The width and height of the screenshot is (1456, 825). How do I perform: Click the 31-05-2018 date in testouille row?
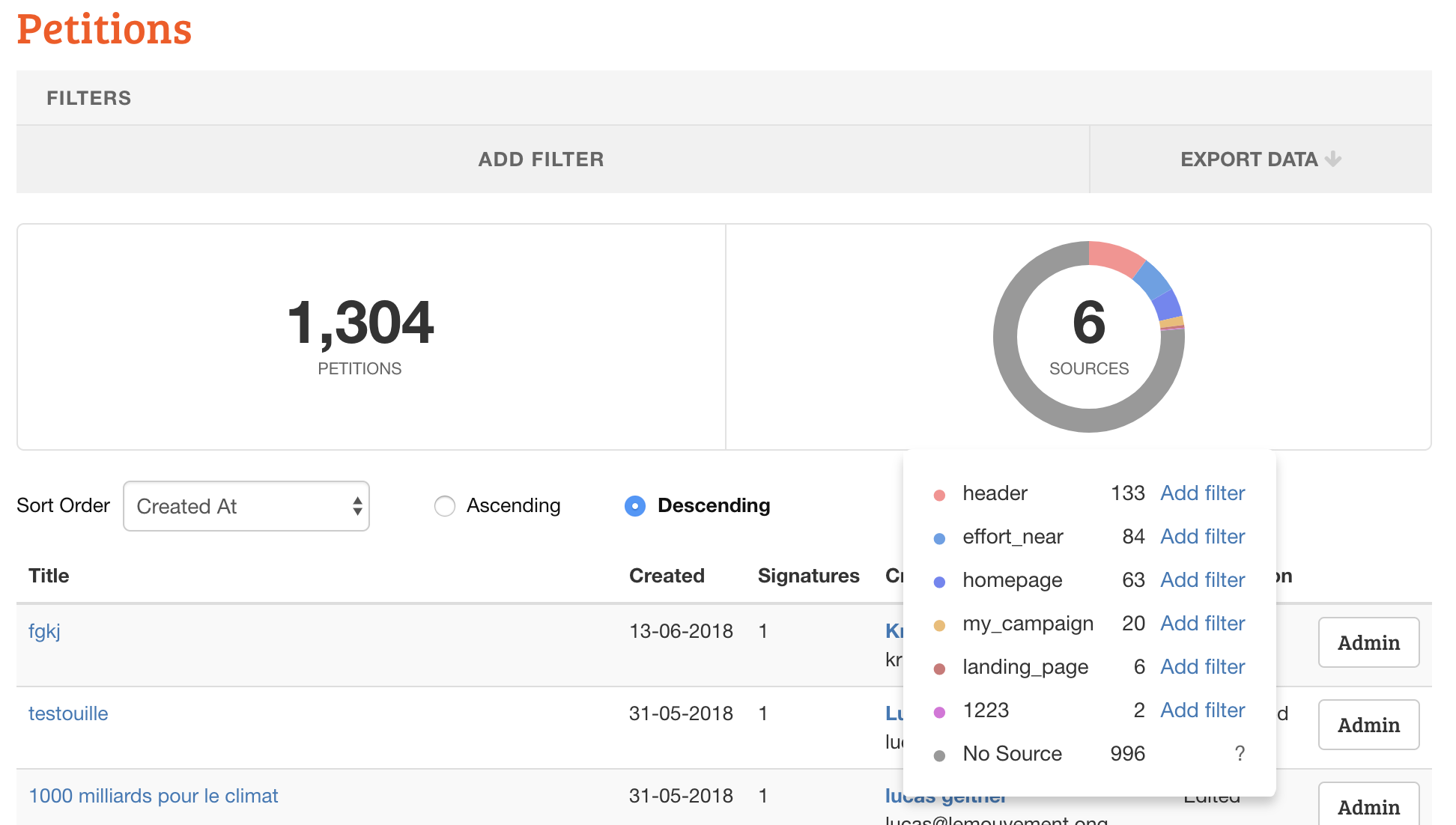[681, 713]
